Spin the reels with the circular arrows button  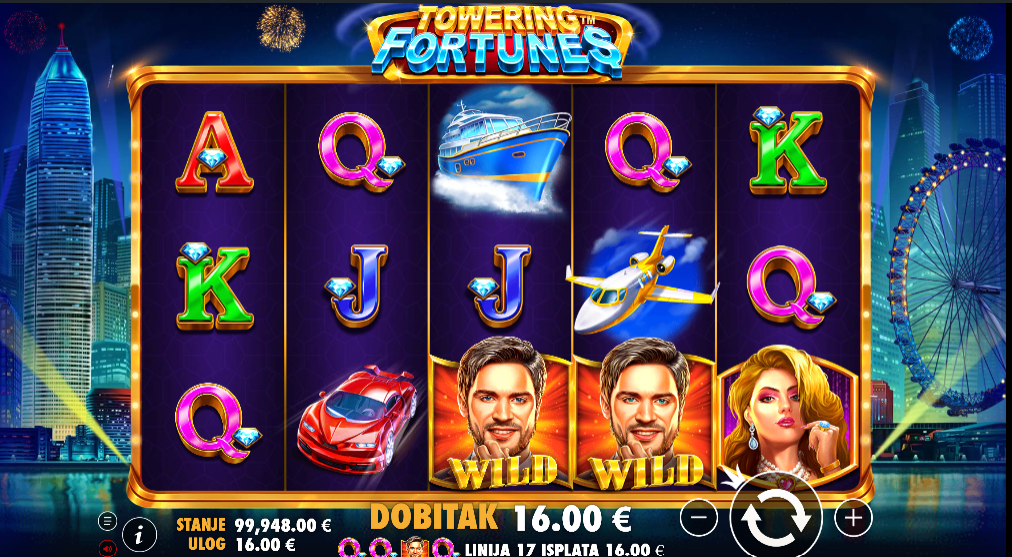click(775, 517)
